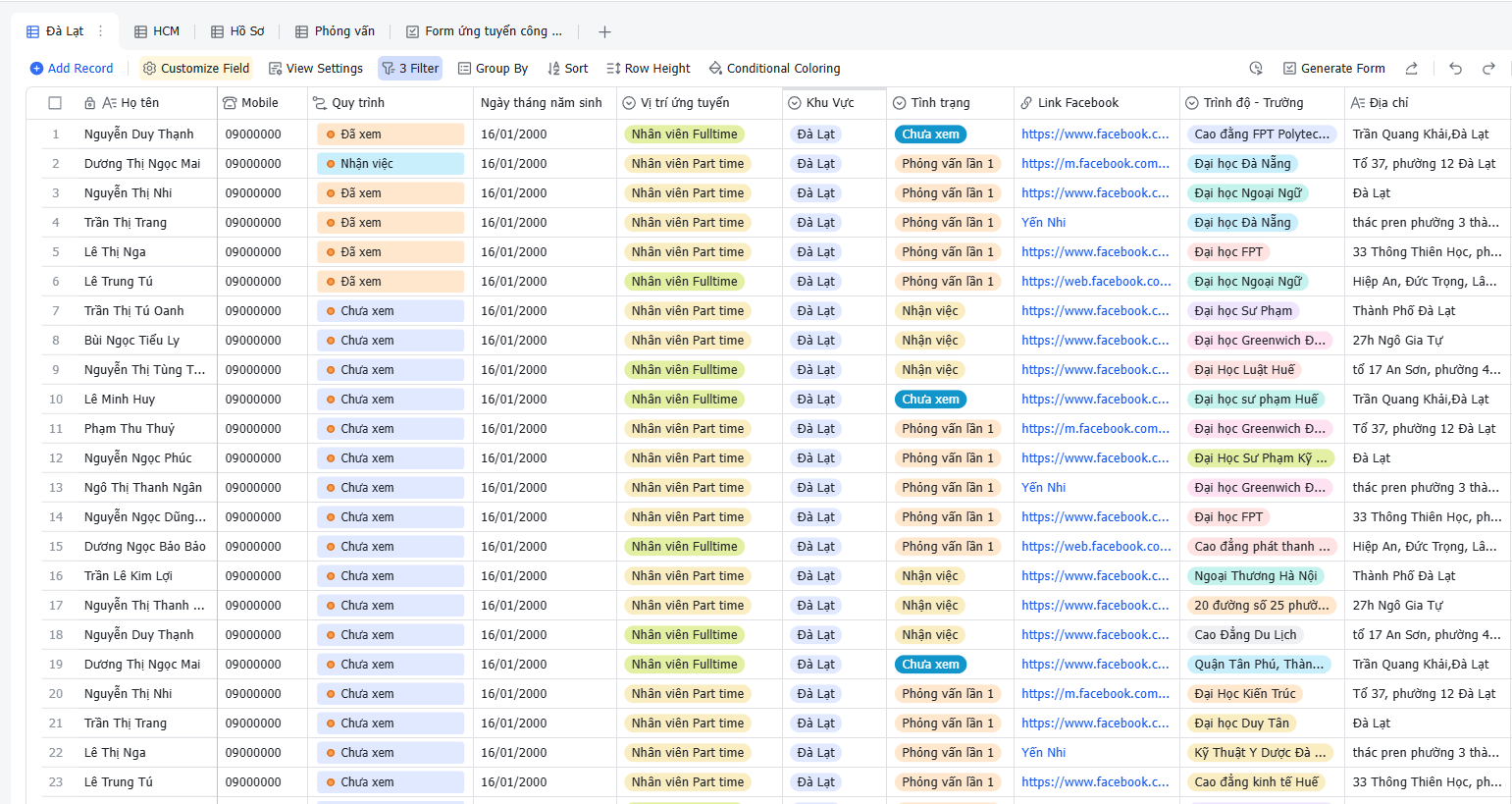Click Nhận việc status in row 17
The width and height of the screenshot is (1512, 804).
point(930,606)
